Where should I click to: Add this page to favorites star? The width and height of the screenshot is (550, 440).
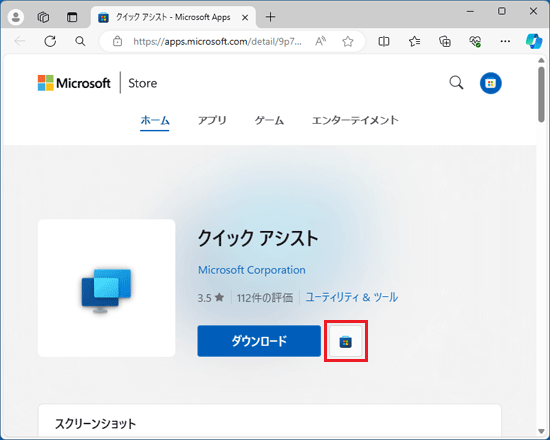pos(348,41)
